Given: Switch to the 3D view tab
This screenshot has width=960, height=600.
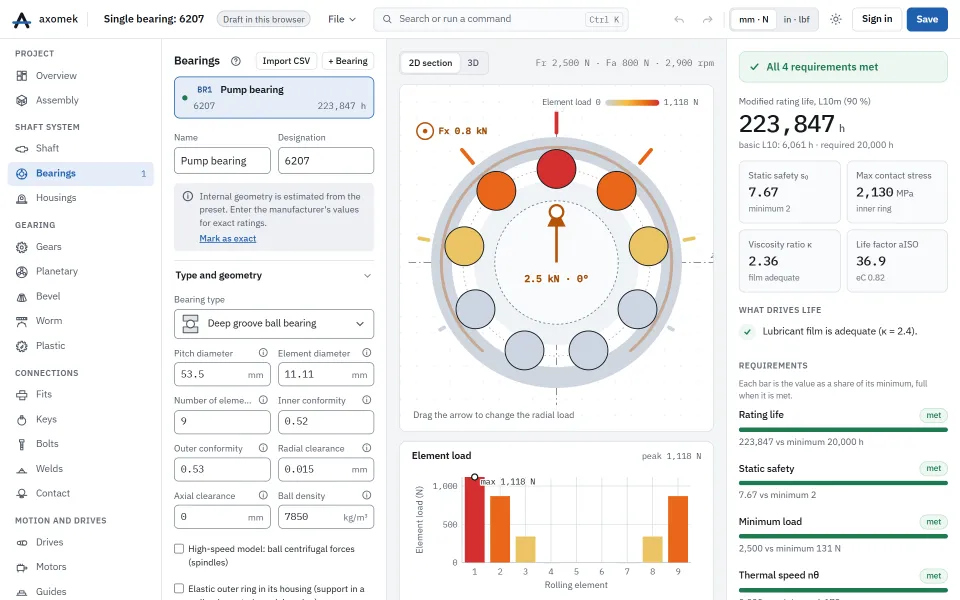Looking at the screenshot, I should (473, 62).
